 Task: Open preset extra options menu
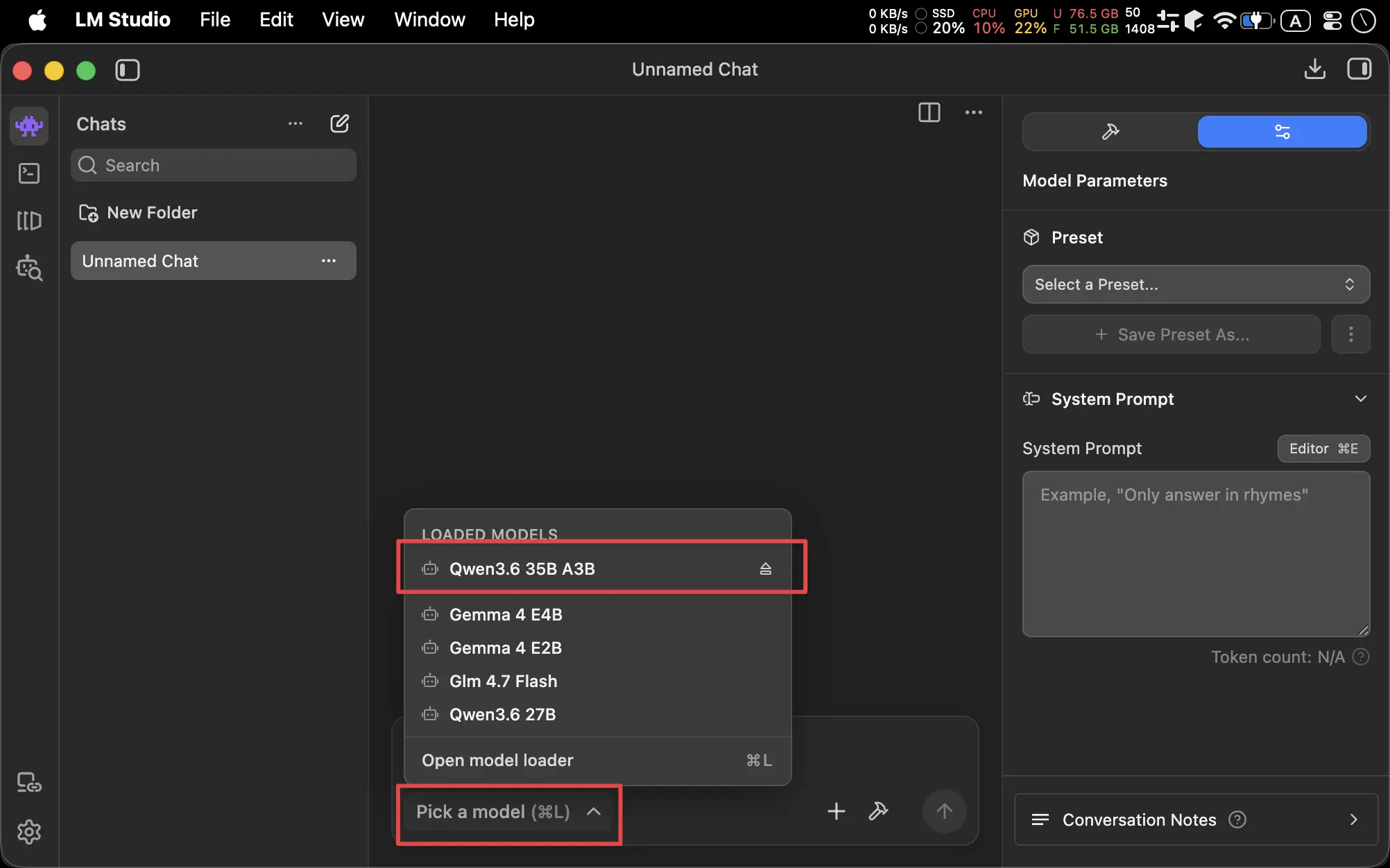(x=1351, y=334)
